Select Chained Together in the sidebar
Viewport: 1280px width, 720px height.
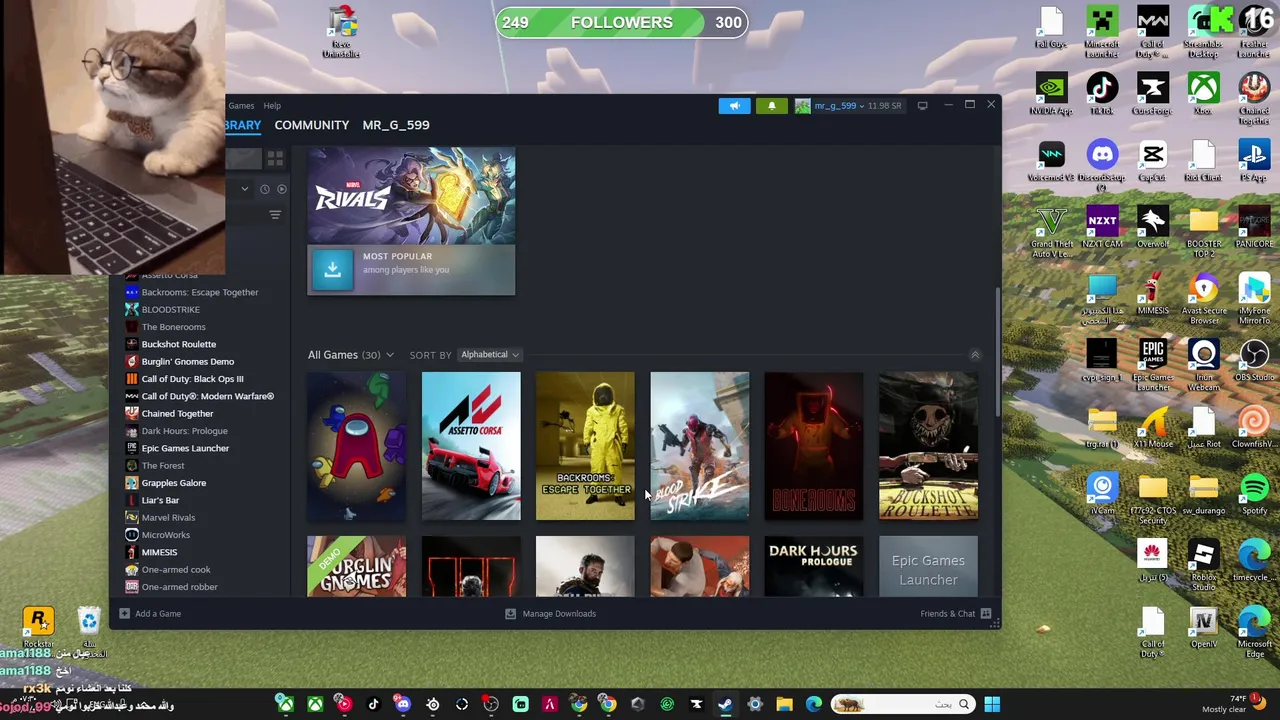coord(177,414)
